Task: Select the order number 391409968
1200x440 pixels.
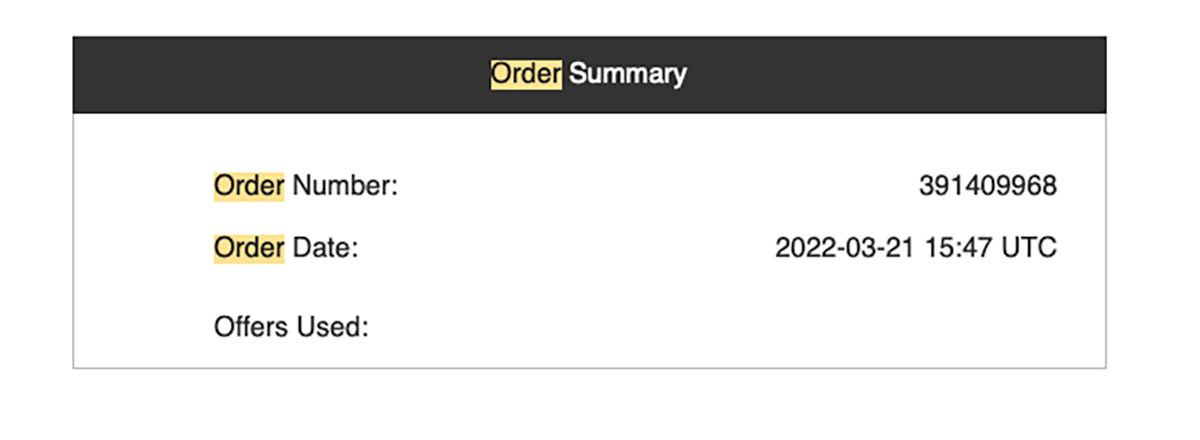Action: coord(987,186)
